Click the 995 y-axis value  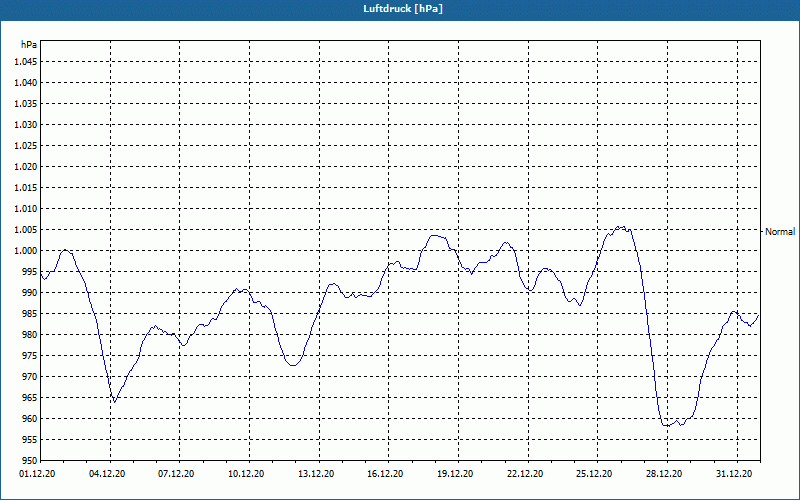[30, 271]
